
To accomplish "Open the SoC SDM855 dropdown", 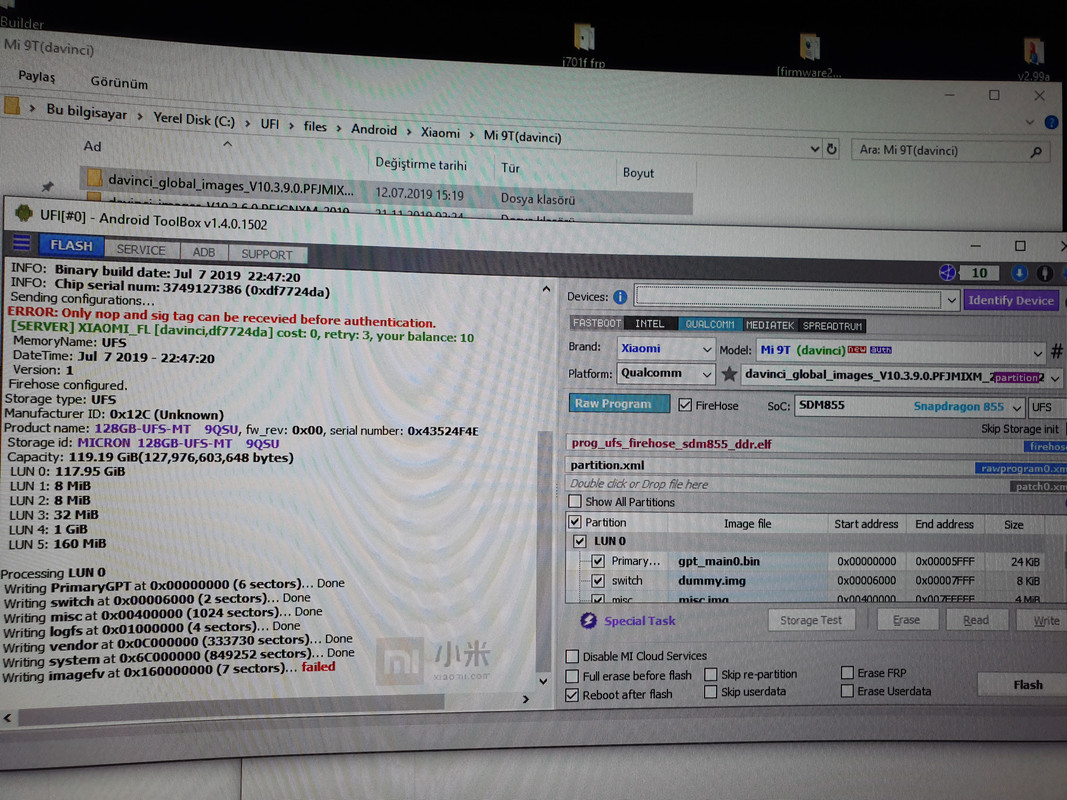I will point(1017,407).
